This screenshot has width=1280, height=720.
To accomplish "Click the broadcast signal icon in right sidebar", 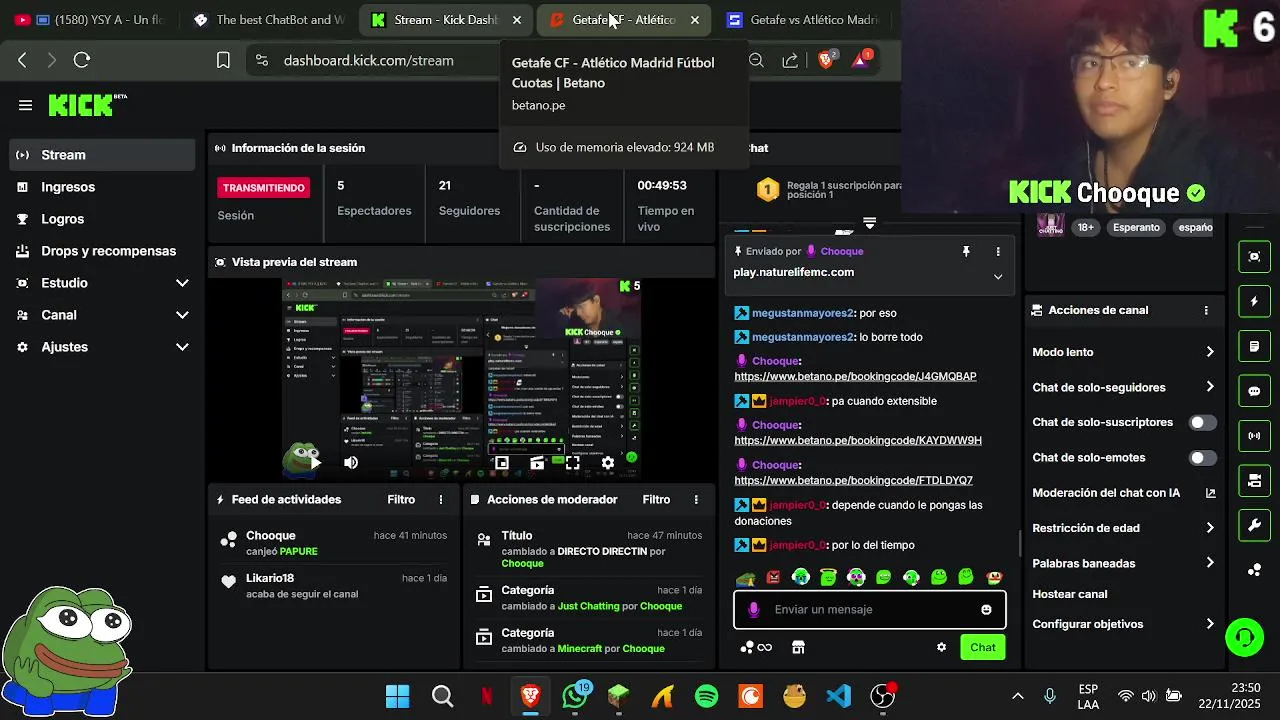I will tap(1254, 436).
